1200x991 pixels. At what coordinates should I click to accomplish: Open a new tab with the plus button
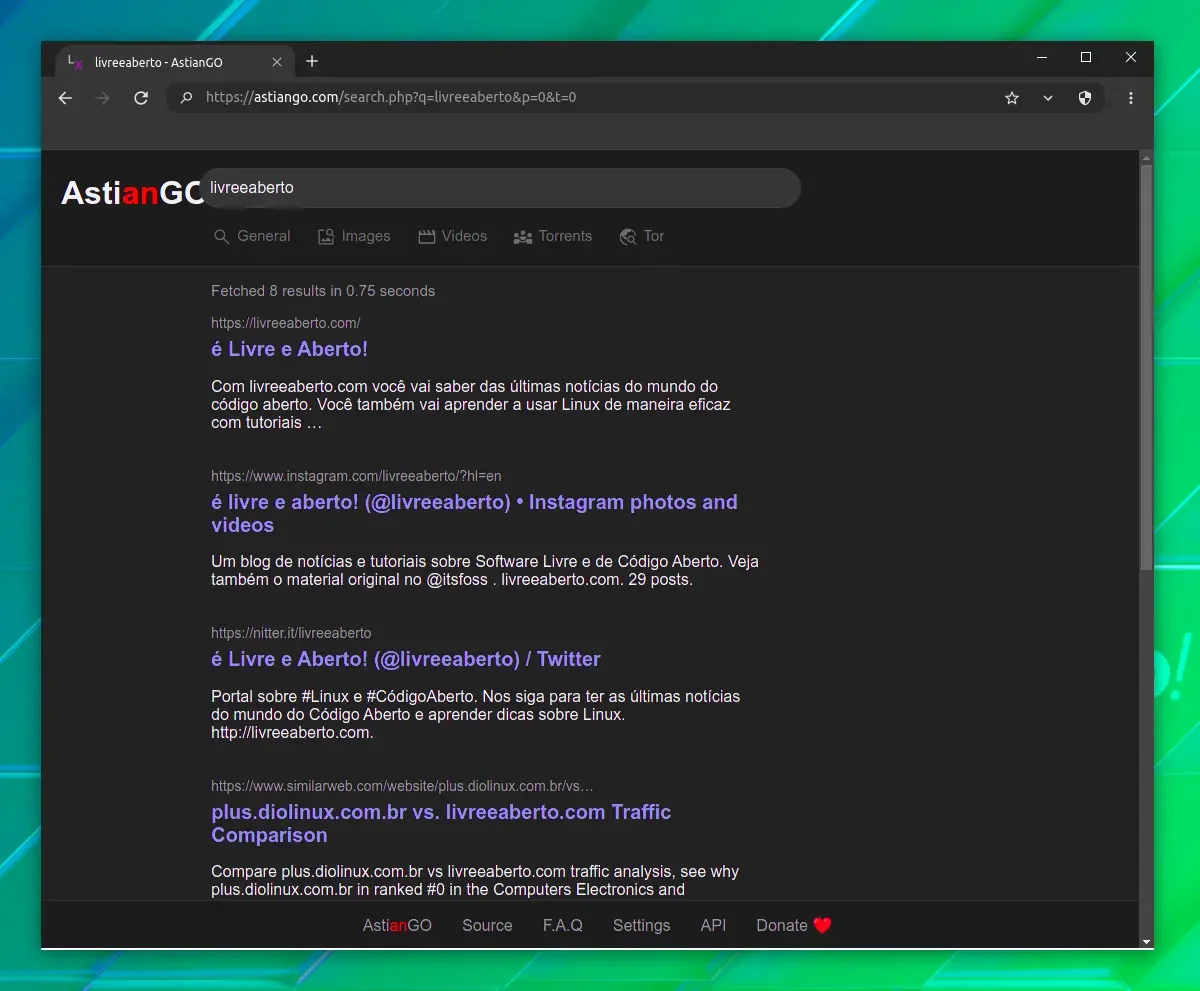[312, 62]
